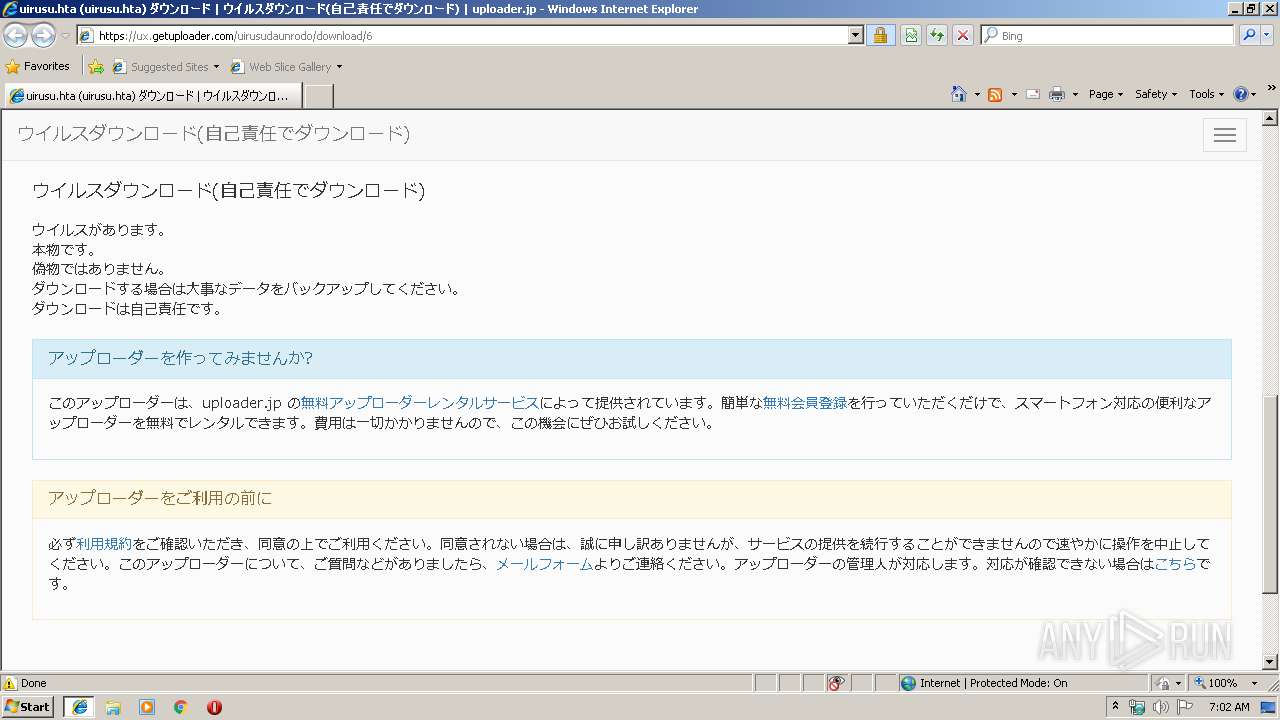Click scrollbar up arrow
Viewport: 1280px width, 720px height.
[1270, 119]
